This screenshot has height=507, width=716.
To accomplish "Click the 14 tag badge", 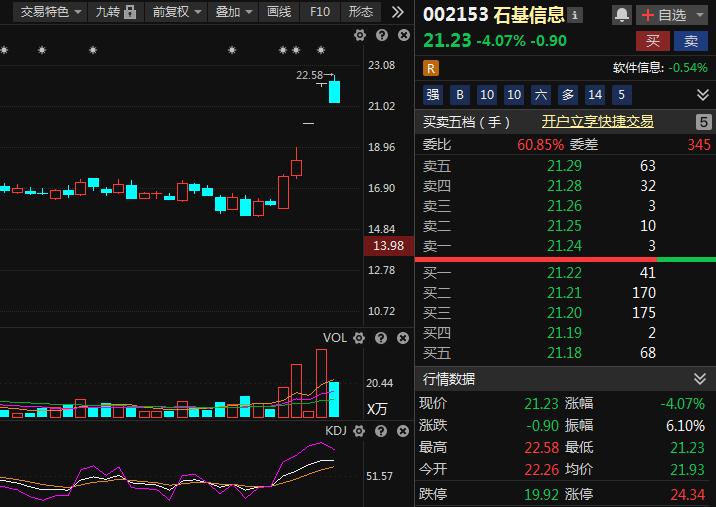I will point(595,95).
